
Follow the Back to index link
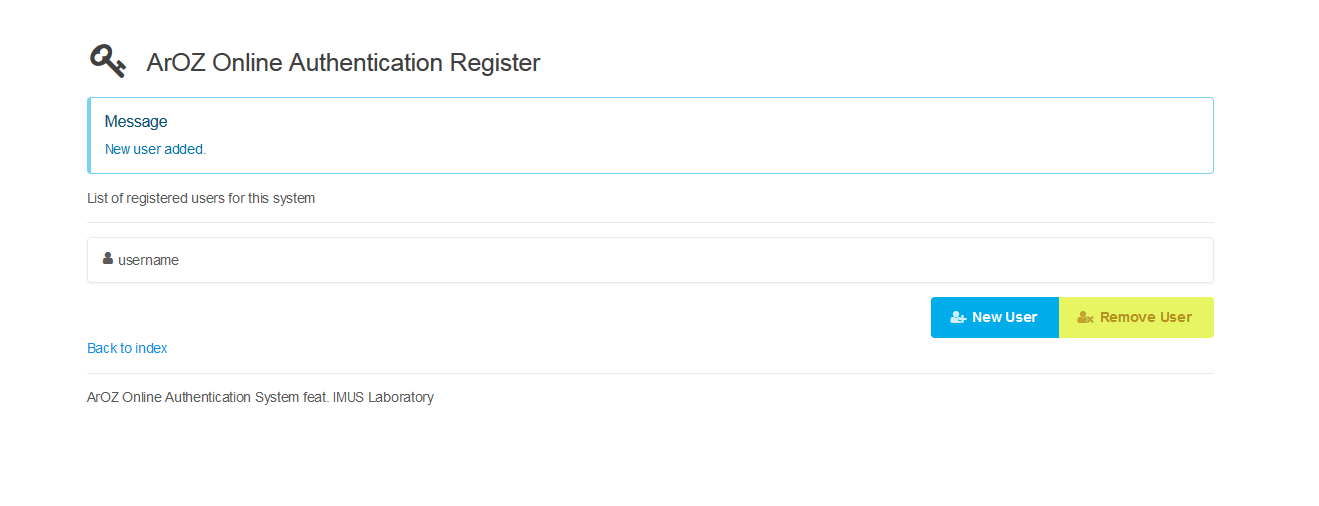(127, 348)
